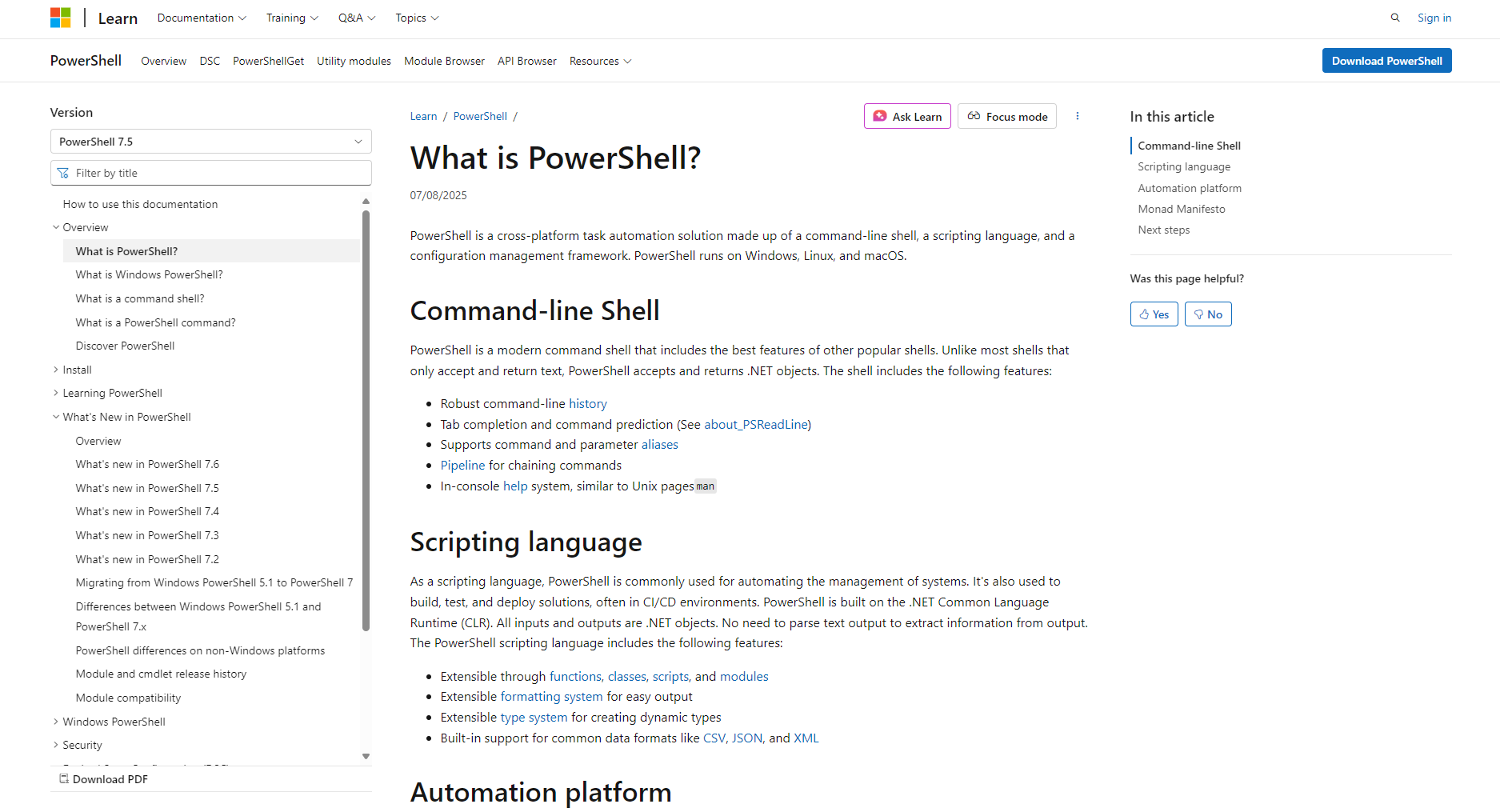This screenshot has width=1500, height=812.
Task: Open the Documentation dropdown menu
Action: click(202, 18)
